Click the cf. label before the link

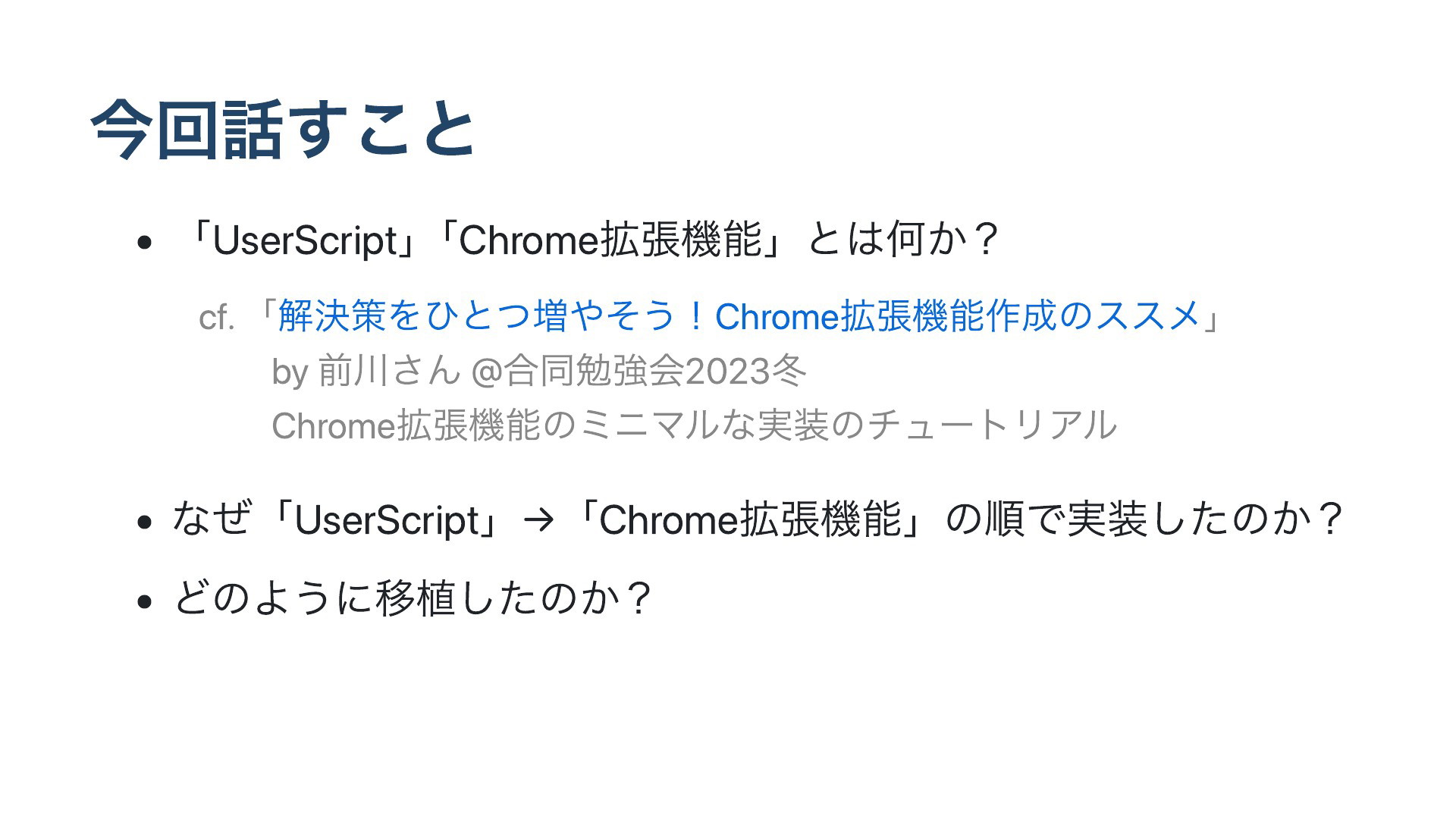(216, 318)
